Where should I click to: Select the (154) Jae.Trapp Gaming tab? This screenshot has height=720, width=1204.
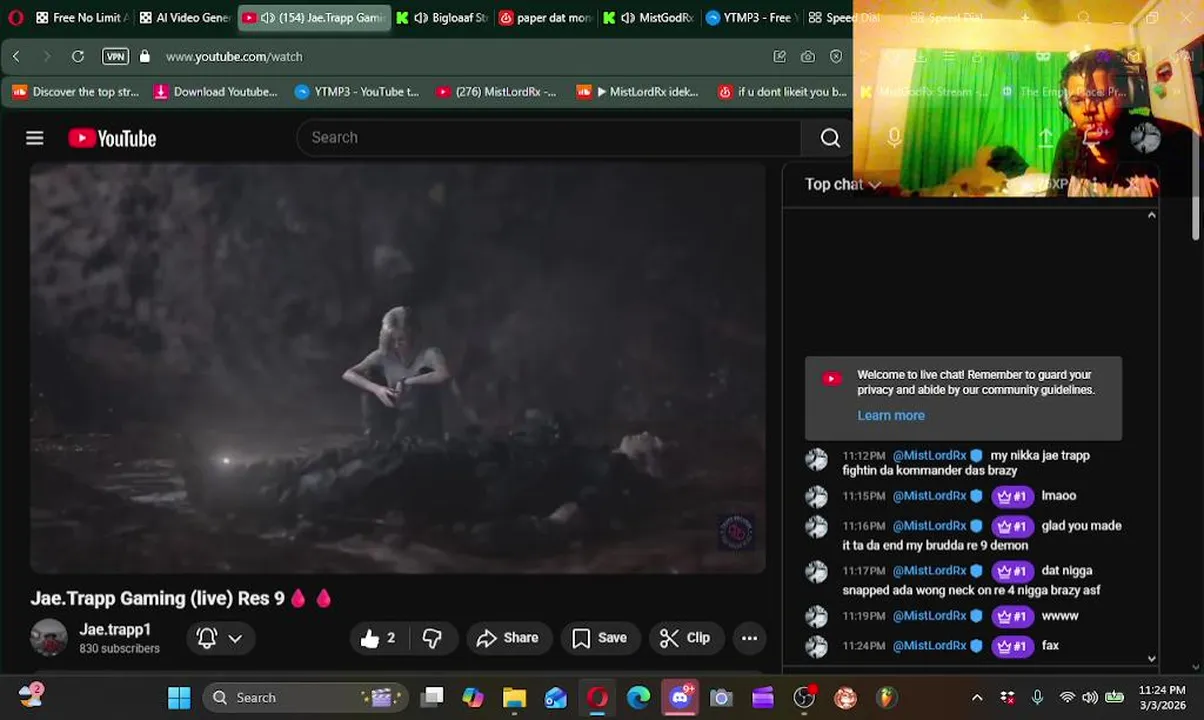coord(313,17)
